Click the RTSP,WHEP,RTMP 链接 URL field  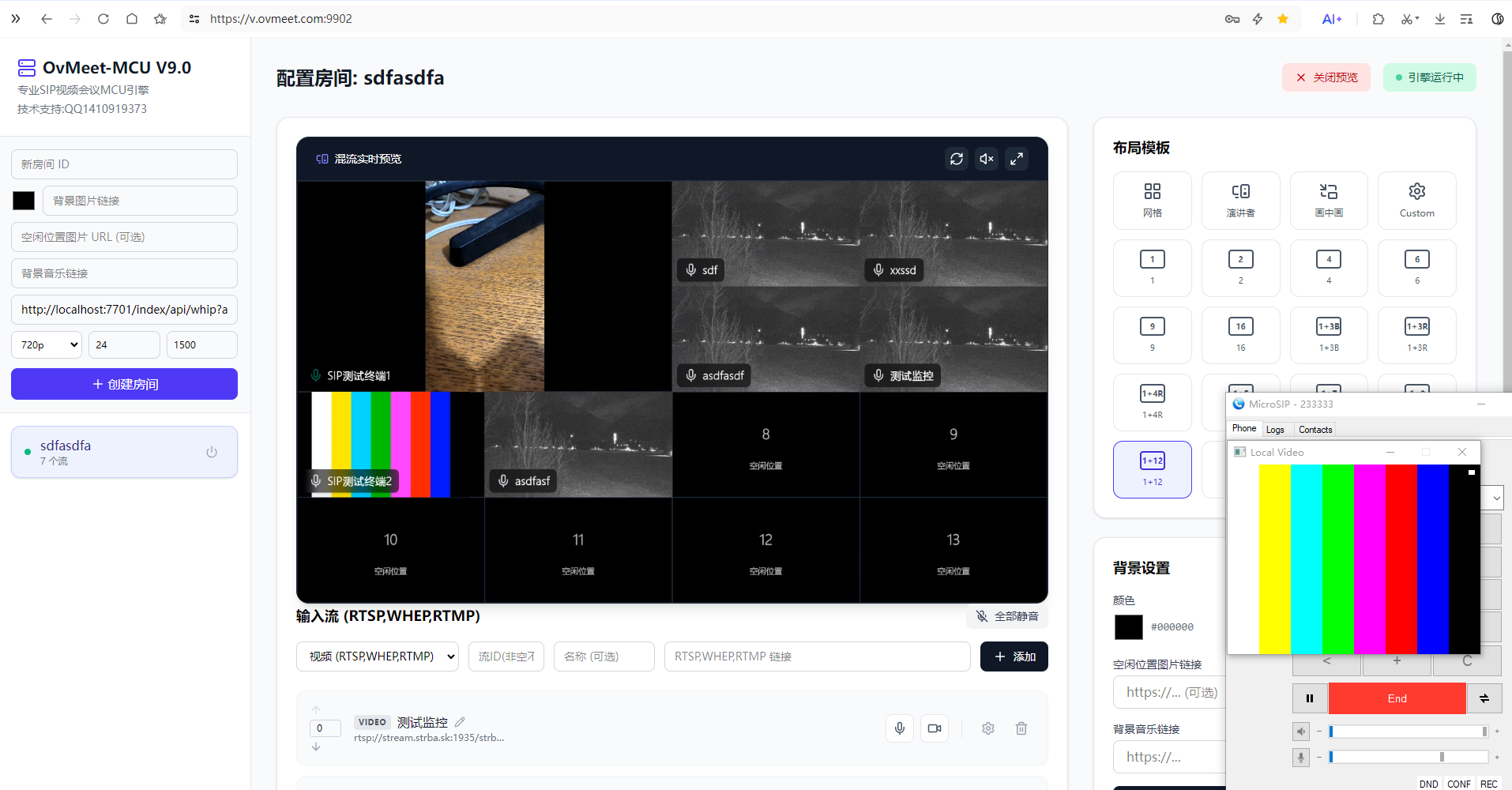[818, 656]
